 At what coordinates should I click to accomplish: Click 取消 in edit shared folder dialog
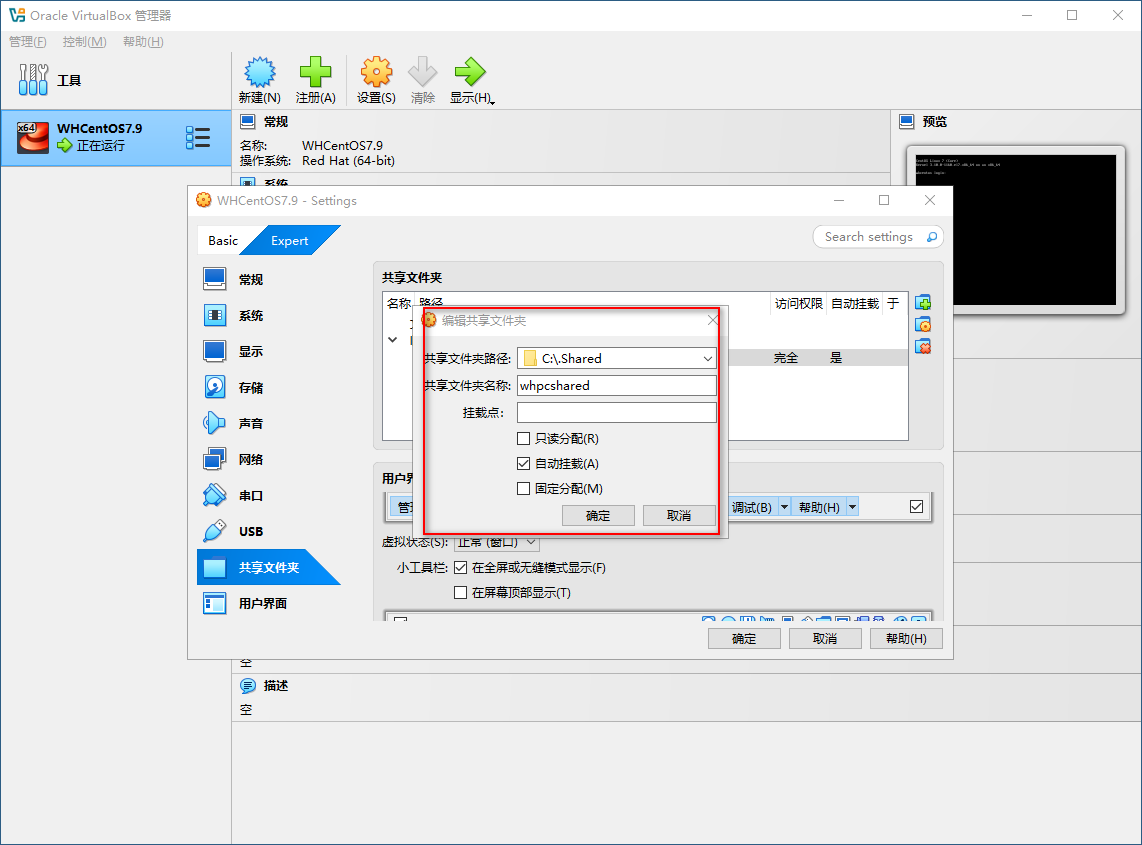point(679,516)
